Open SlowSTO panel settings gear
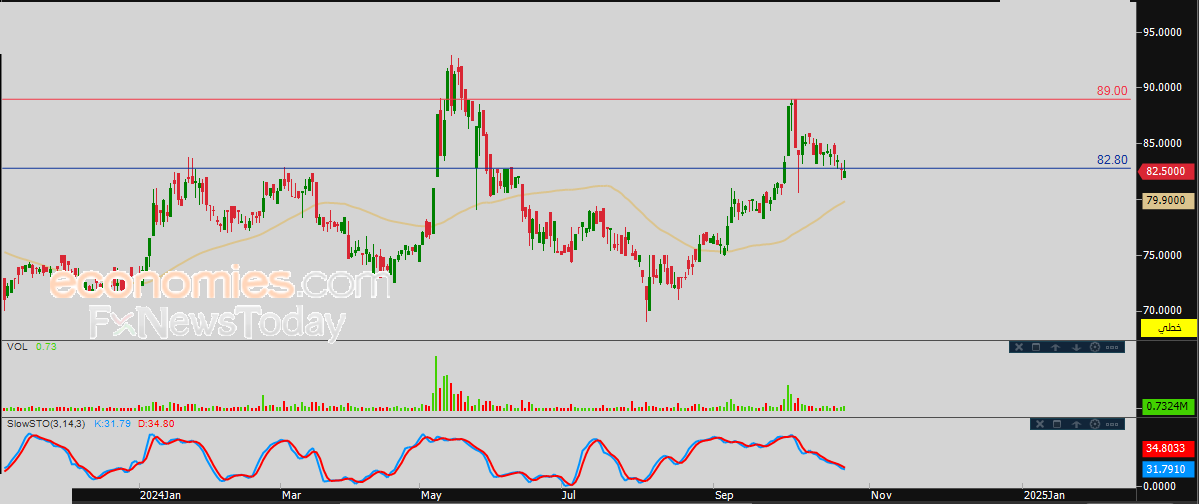The width and height of the screenshot is (1199, 504). coord(1095,424)
